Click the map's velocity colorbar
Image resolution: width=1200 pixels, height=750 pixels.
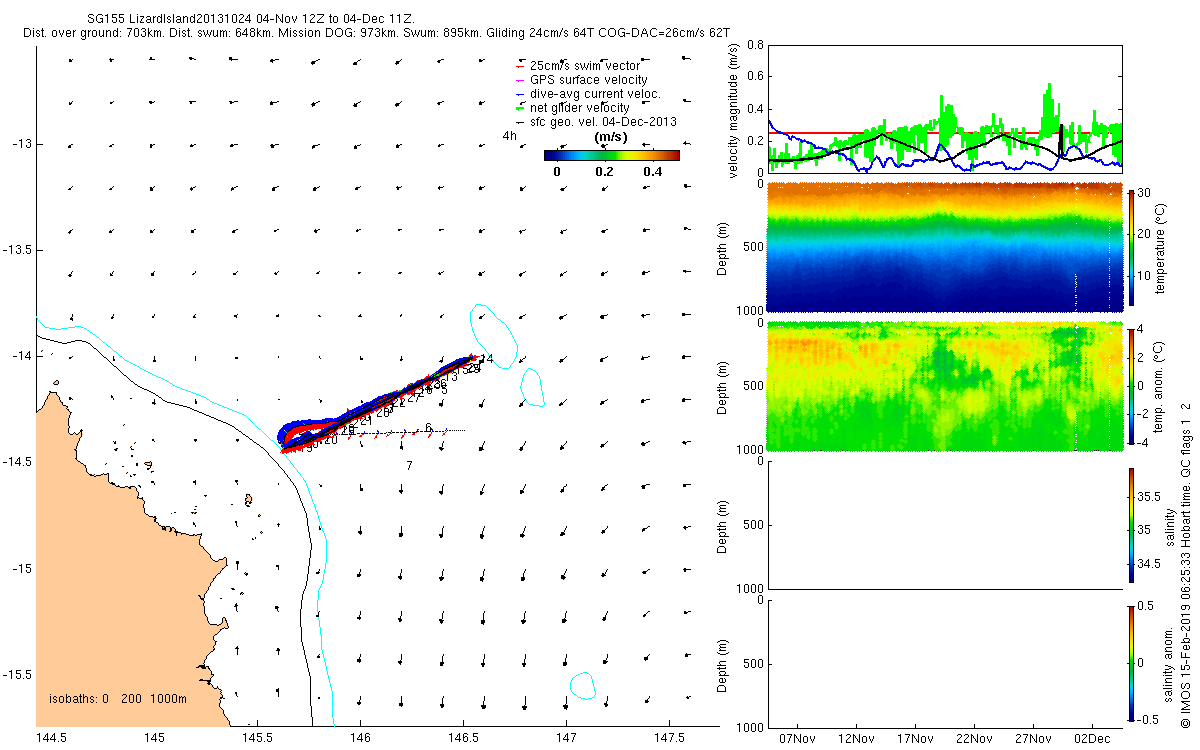[612, 155]
